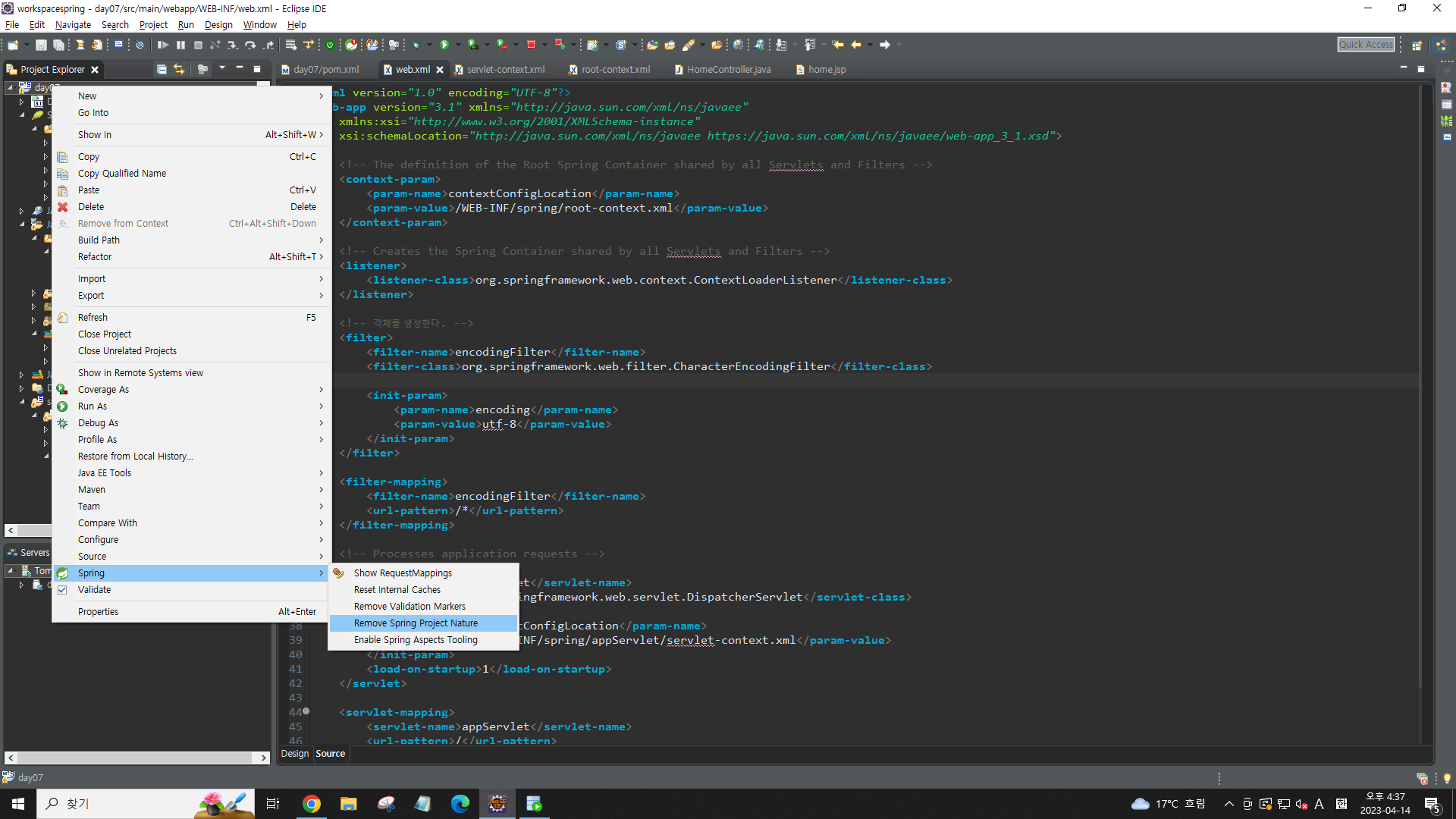Open the Back history dropdown arrow

[x=870, y=45]
